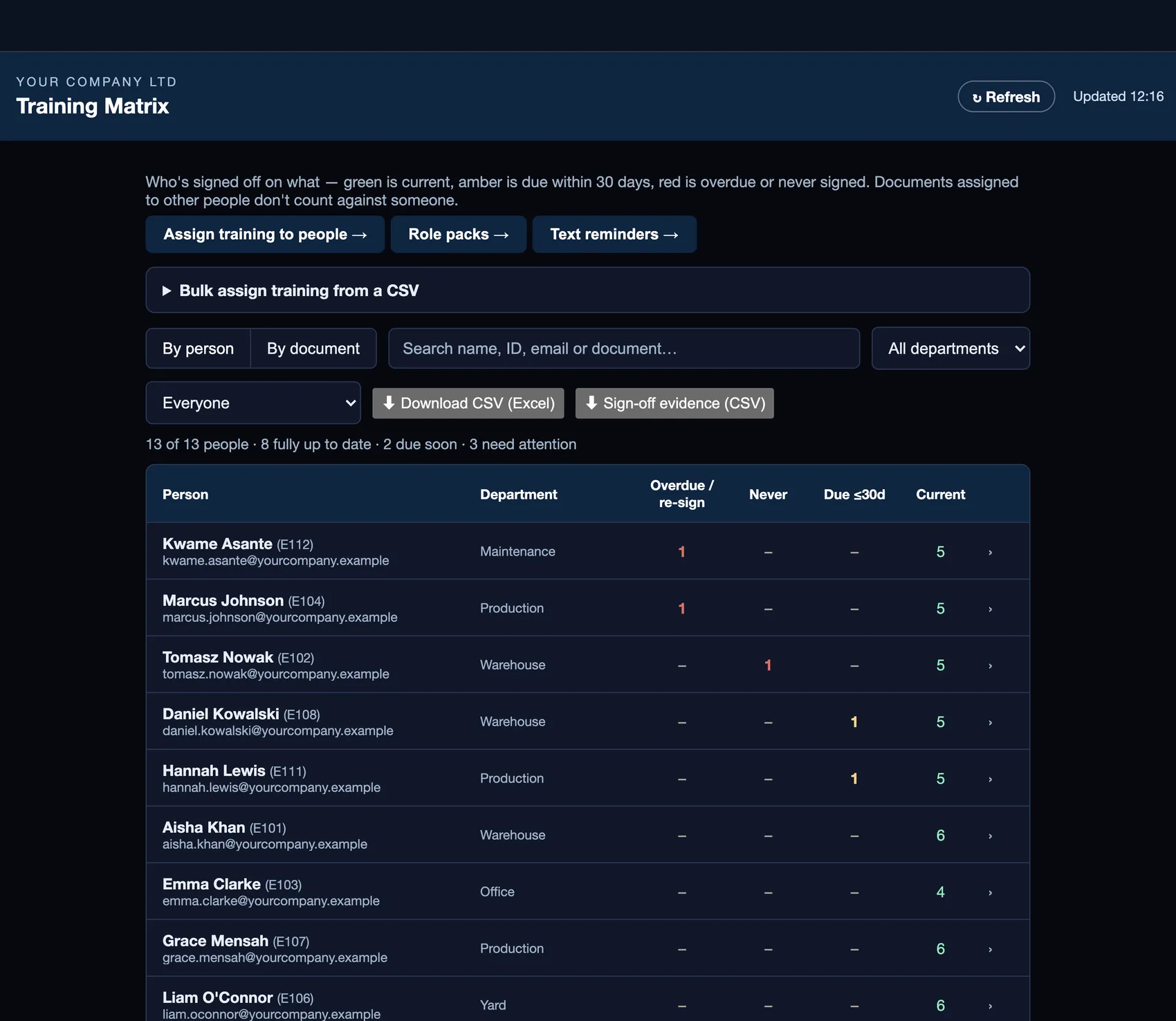Open Text reminders page
The height and width of the screenshot is (1021, 1176).
(x=614, y=234)
